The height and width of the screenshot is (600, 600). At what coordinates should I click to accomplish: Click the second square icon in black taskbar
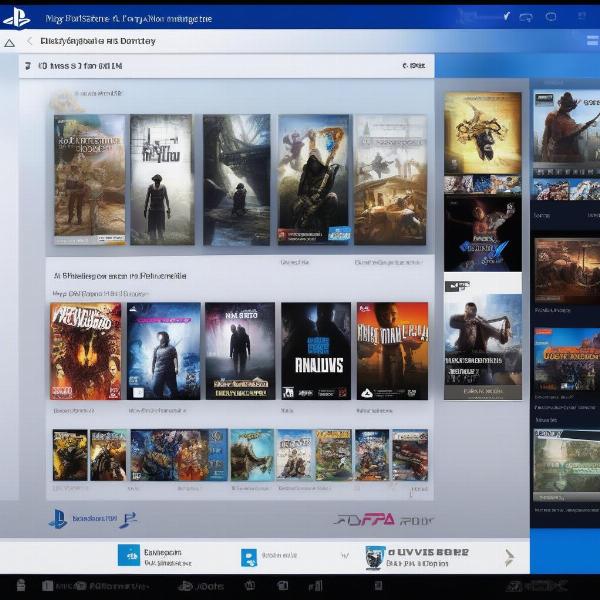point(48,586)
